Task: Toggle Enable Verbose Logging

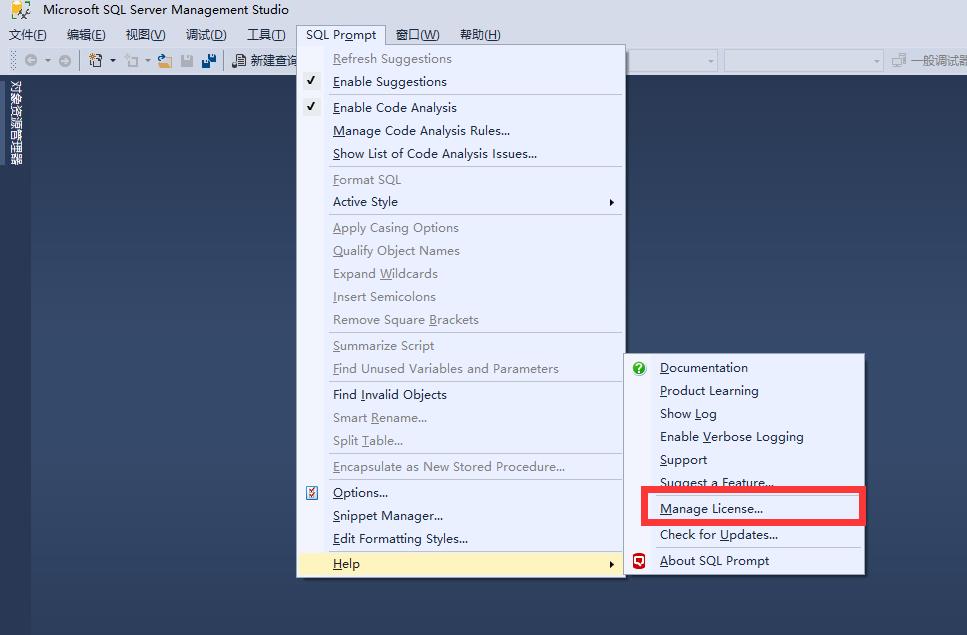Action: [x=731, y=437]
